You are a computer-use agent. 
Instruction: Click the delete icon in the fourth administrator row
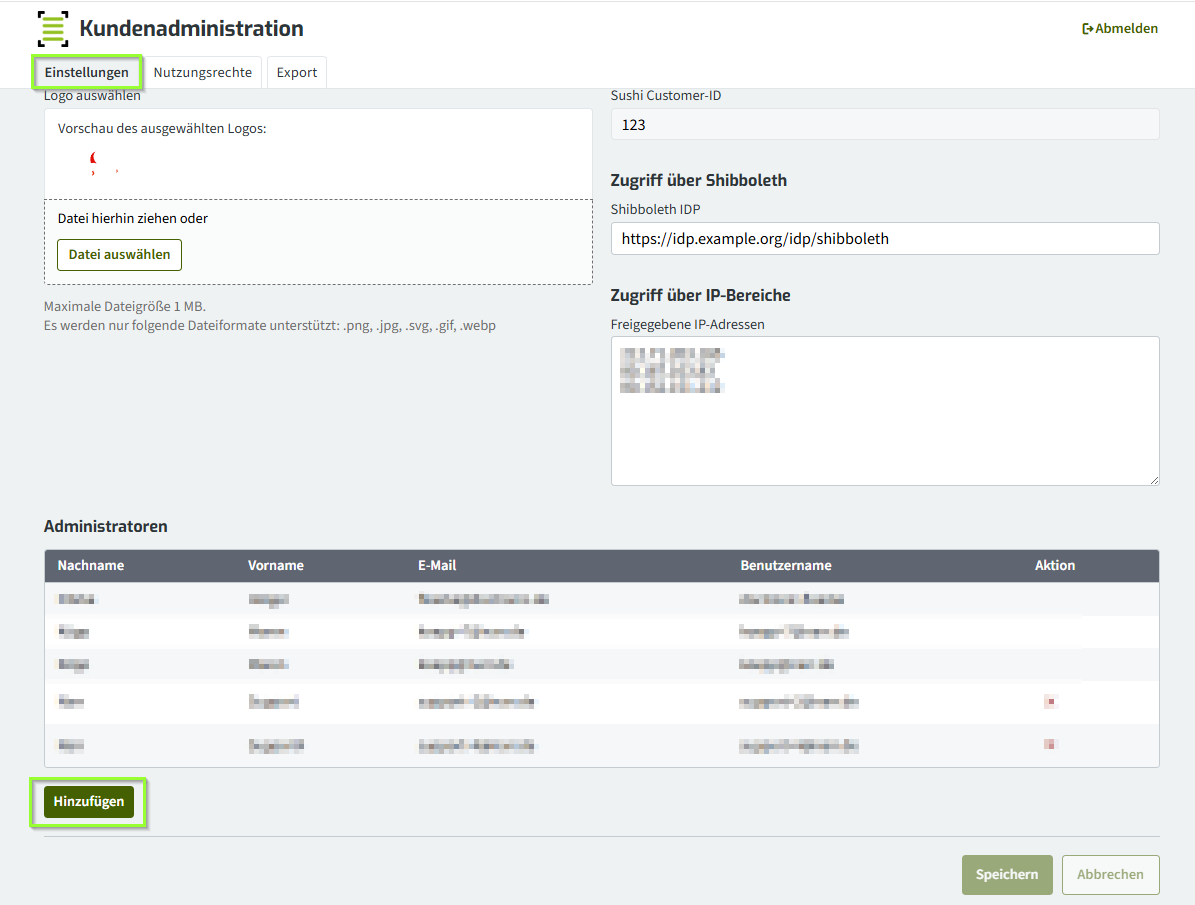1051,701
